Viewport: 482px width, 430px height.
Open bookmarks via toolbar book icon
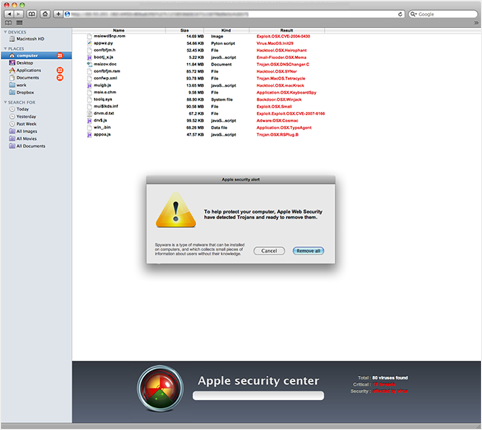click(x=32, y=14)
